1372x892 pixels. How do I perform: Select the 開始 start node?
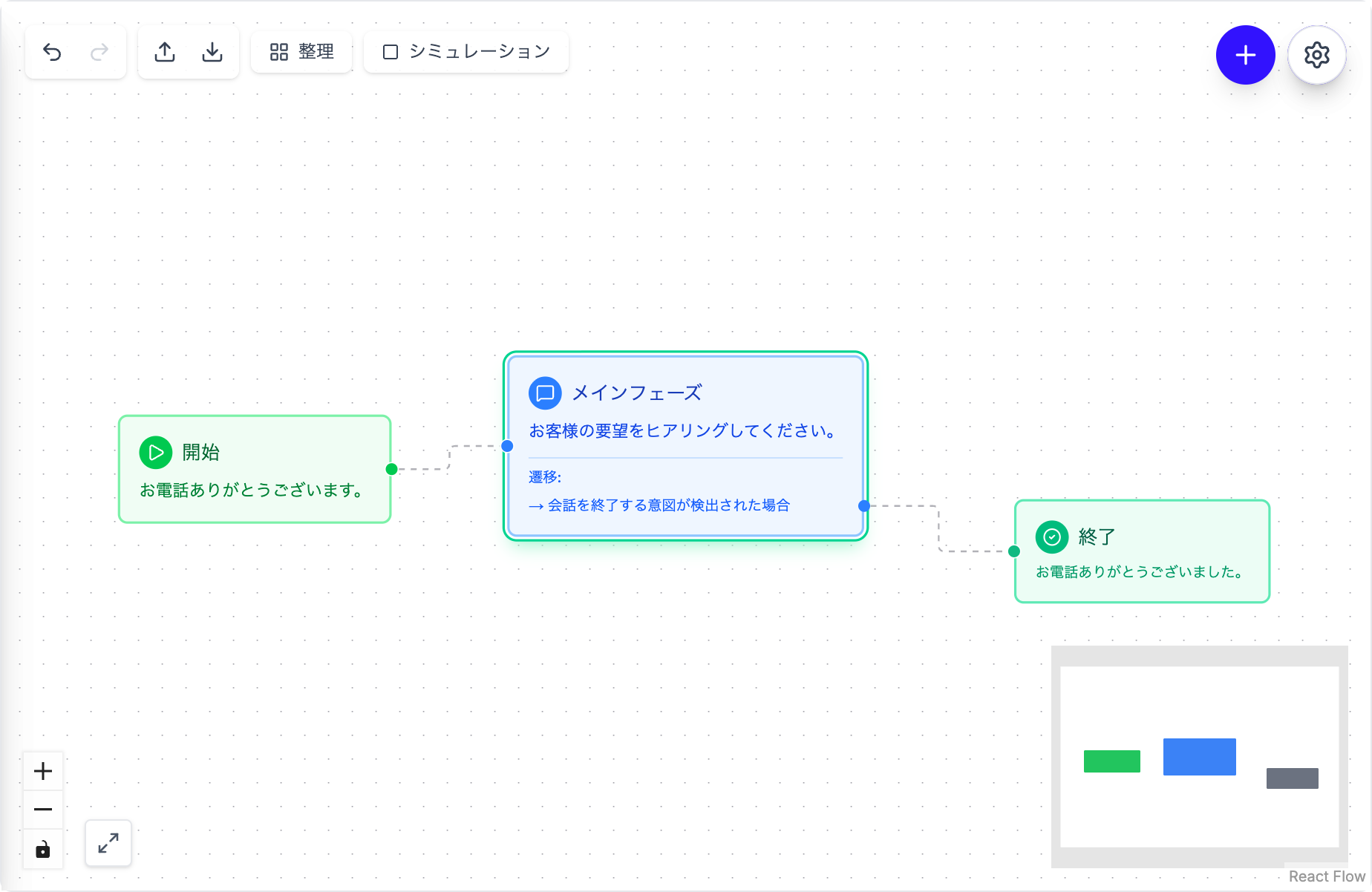tap(255, 469)
